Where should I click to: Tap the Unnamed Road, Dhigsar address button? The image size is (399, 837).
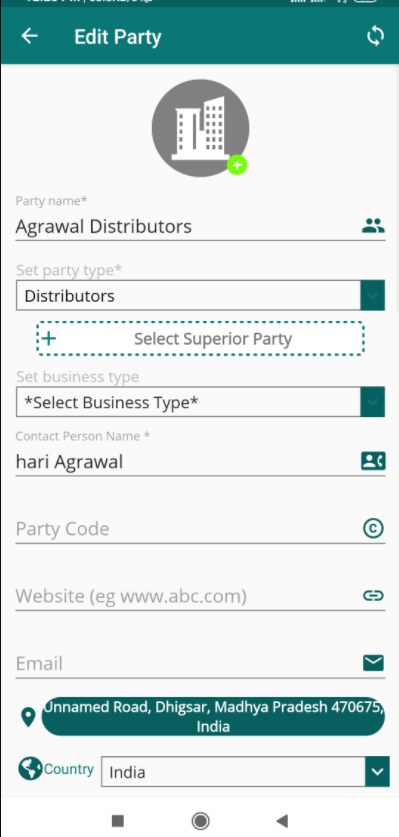point(213,716)
